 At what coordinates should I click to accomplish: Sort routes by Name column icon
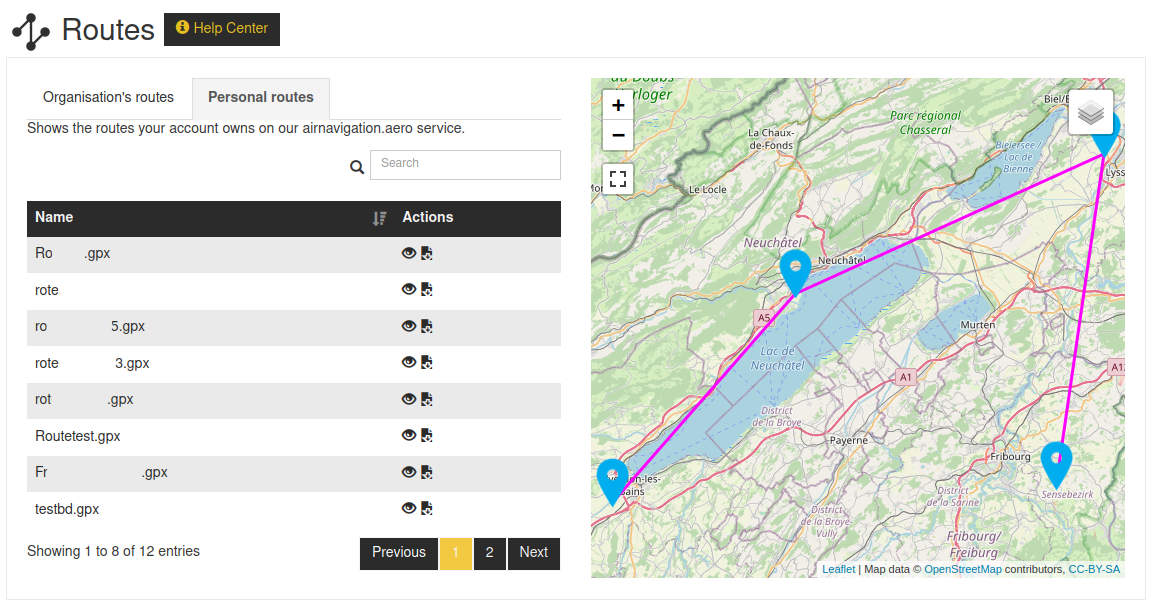coord(380,218)
